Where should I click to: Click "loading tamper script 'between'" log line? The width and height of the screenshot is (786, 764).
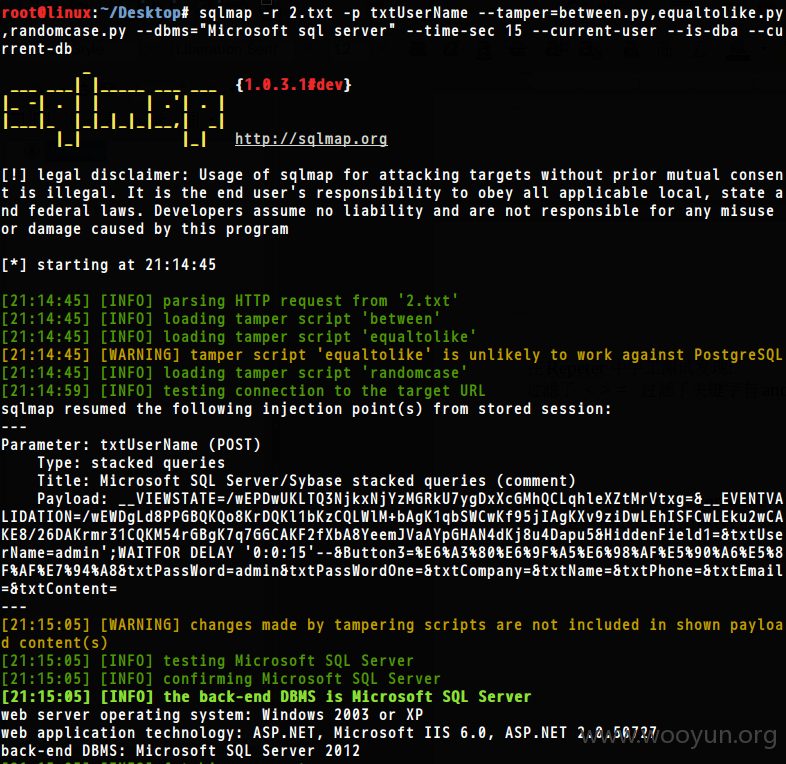click(301, 319)
